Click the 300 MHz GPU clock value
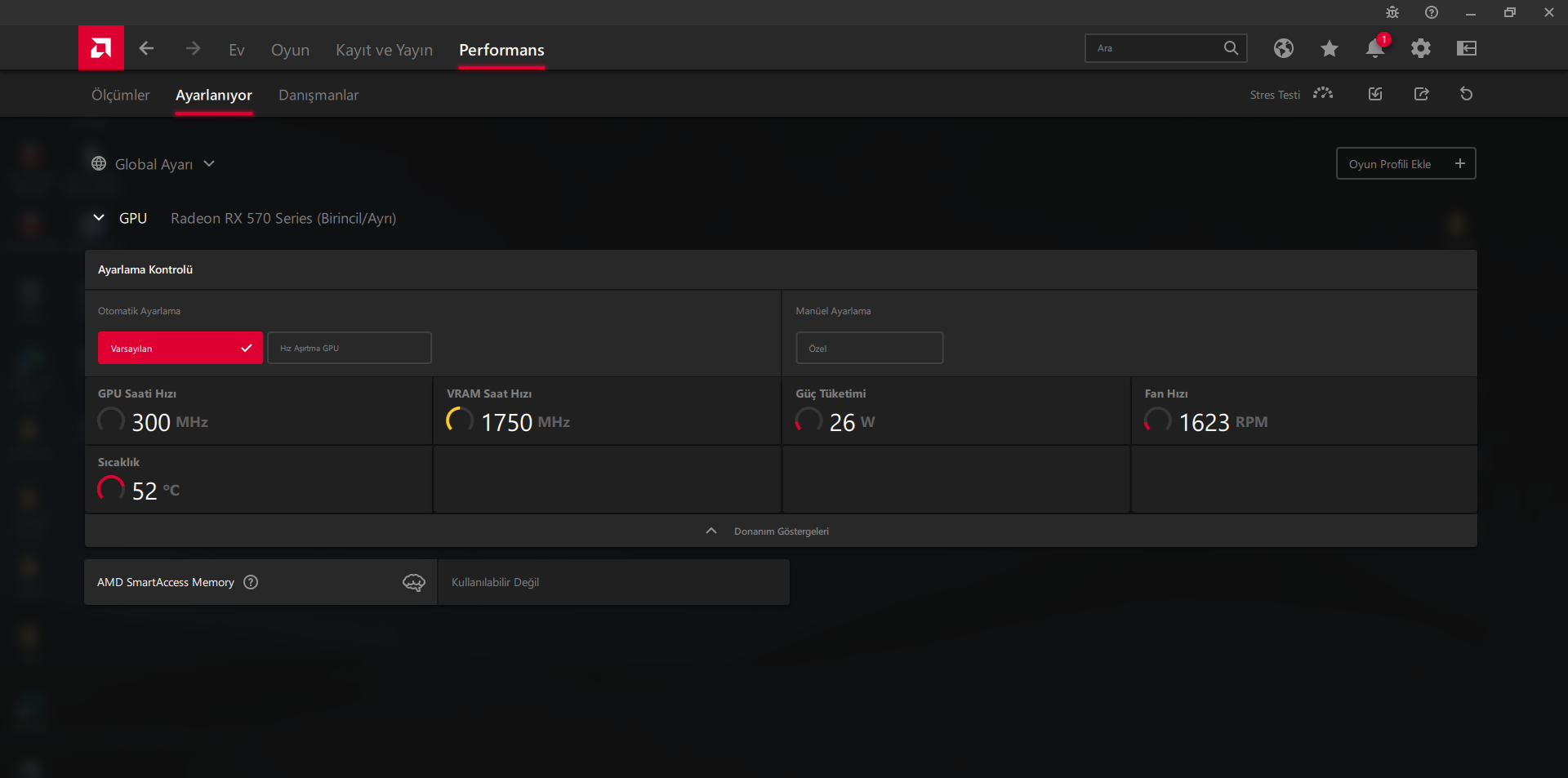 170,422
